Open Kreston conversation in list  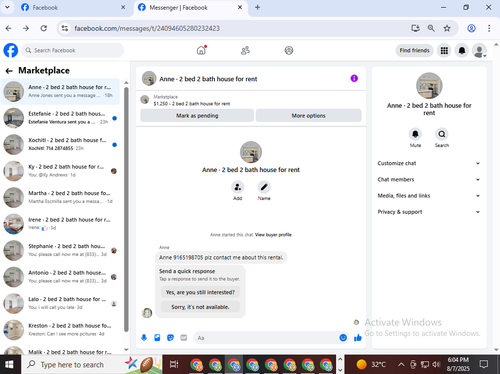[x=61, y=330]
